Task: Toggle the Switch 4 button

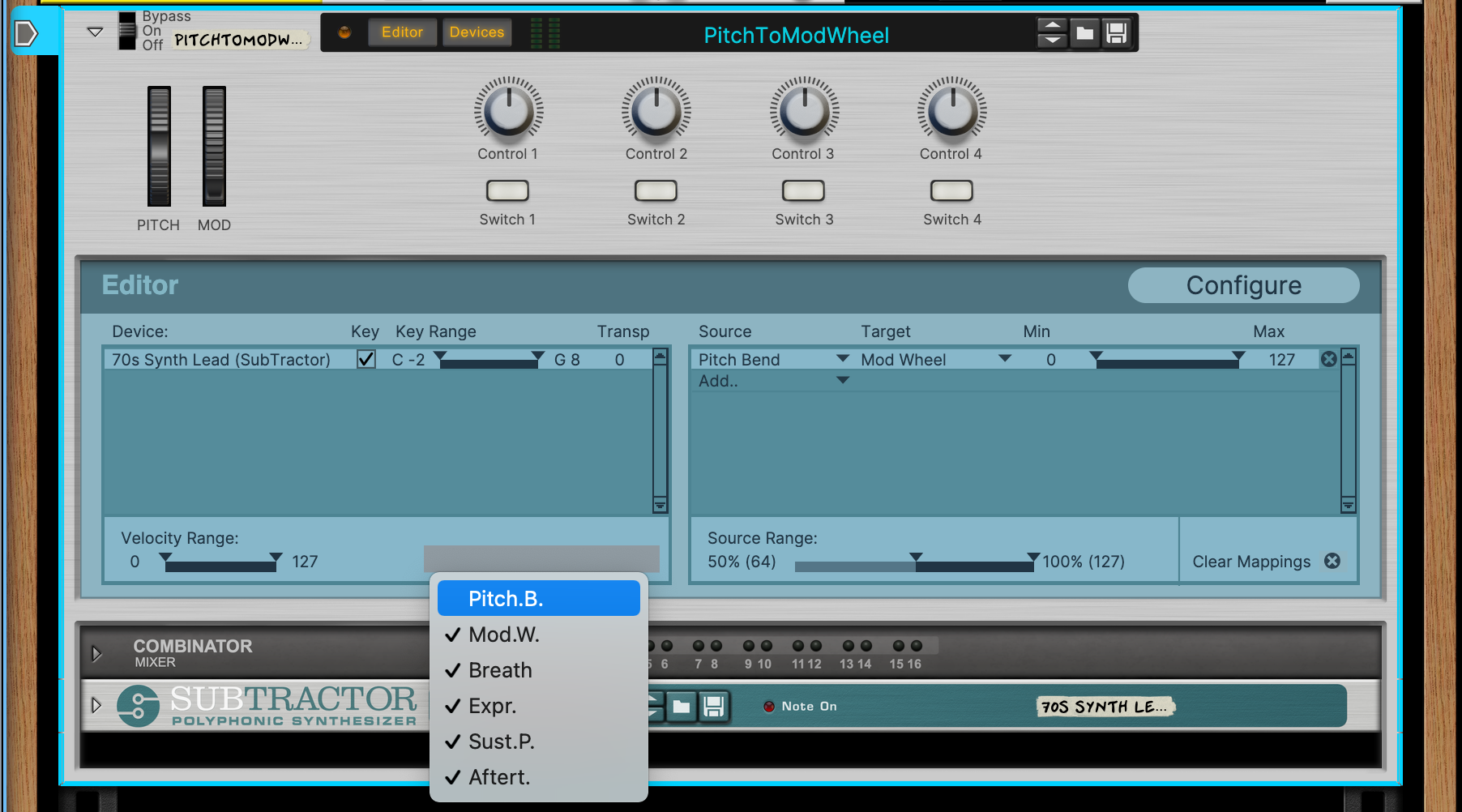Action: [951, 190]
